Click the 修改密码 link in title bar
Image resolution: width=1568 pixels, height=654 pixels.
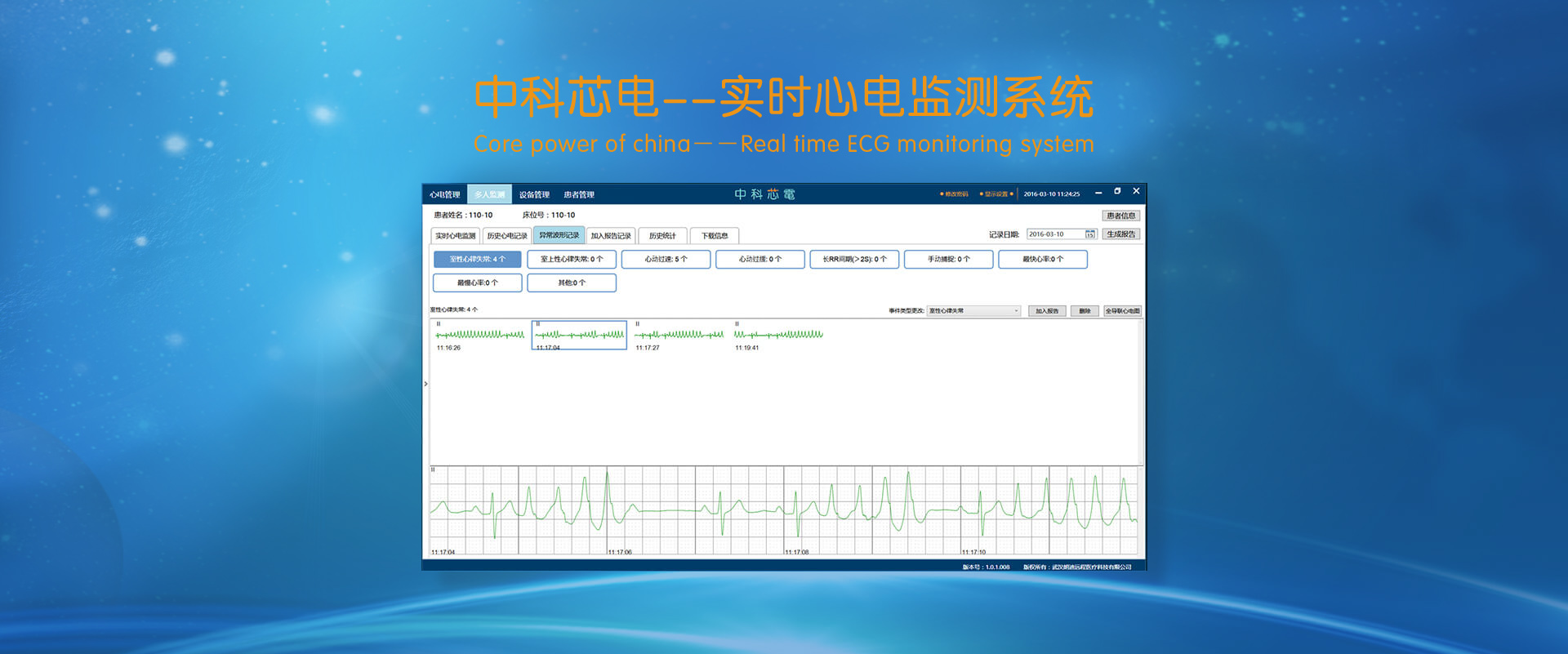pos(955,194)
